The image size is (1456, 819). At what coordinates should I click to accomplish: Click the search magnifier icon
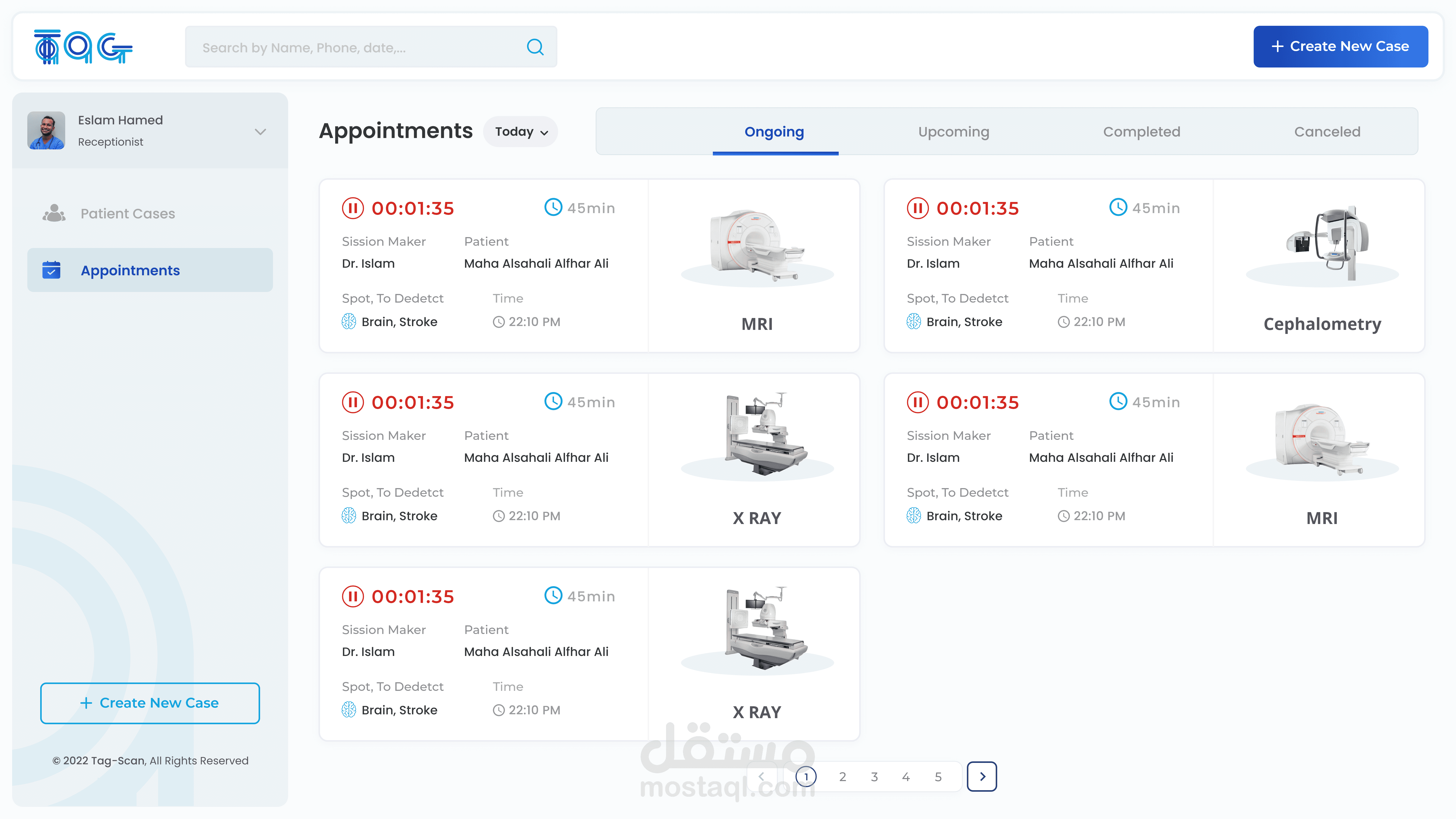(535, 47)
